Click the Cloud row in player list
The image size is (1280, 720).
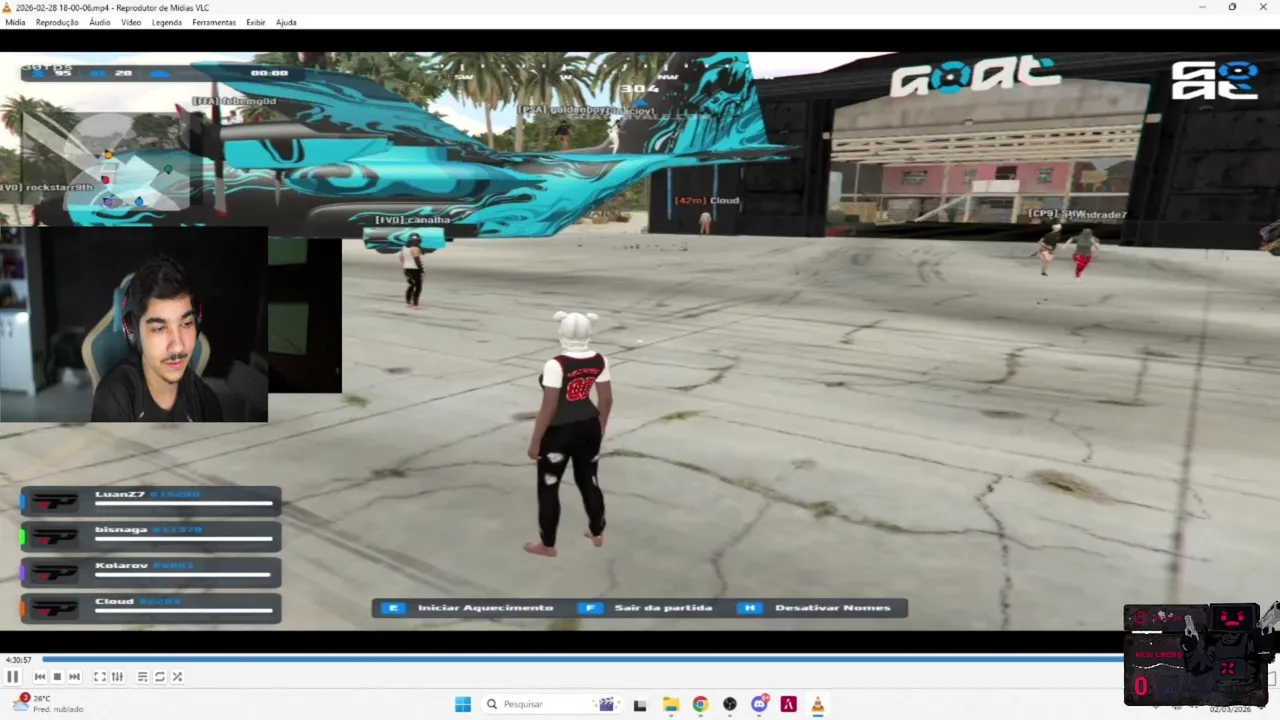pyautogui.click(x=150, y=607)
